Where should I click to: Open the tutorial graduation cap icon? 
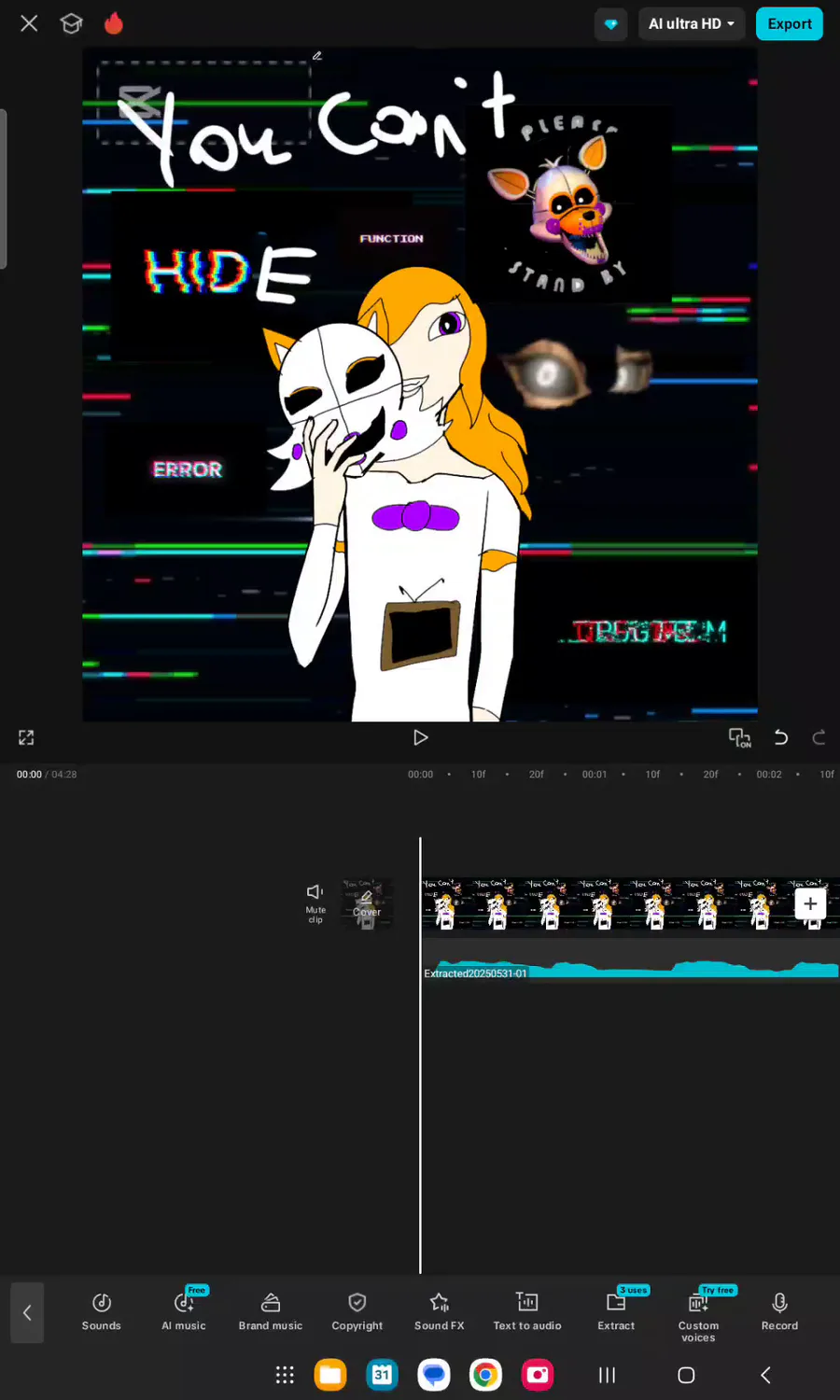tap(71, 23)
